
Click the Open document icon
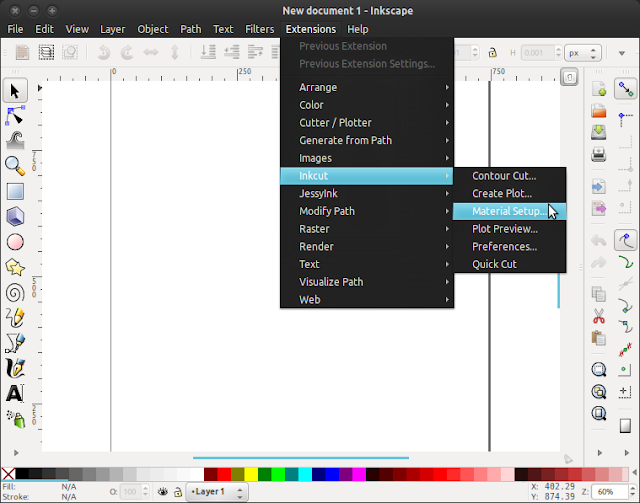click(x=599, y=111)
